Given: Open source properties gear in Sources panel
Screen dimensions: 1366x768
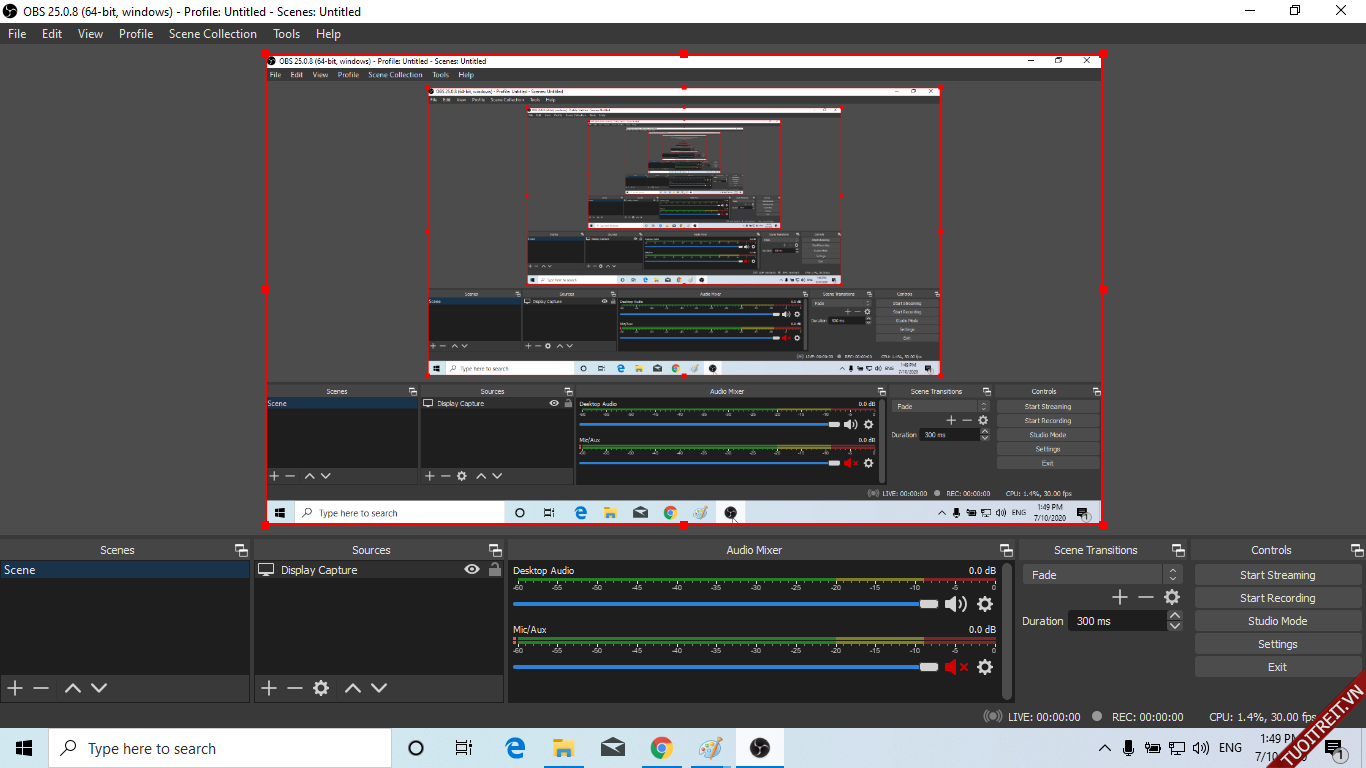Looking at the screenshot, I should [321, 688].
